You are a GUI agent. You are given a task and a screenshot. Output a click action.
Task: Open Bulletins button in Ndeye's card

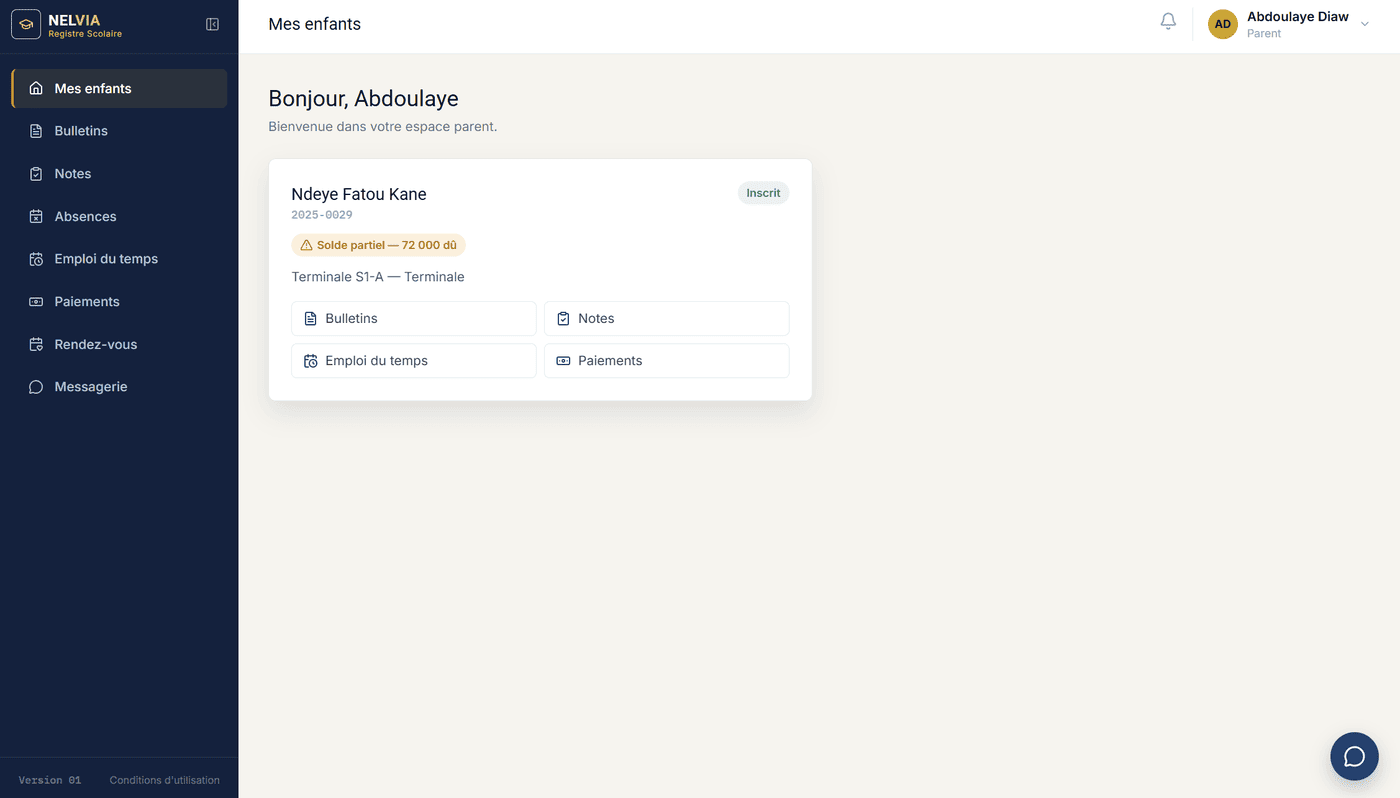pyautogui.click(x=414, y=318)
